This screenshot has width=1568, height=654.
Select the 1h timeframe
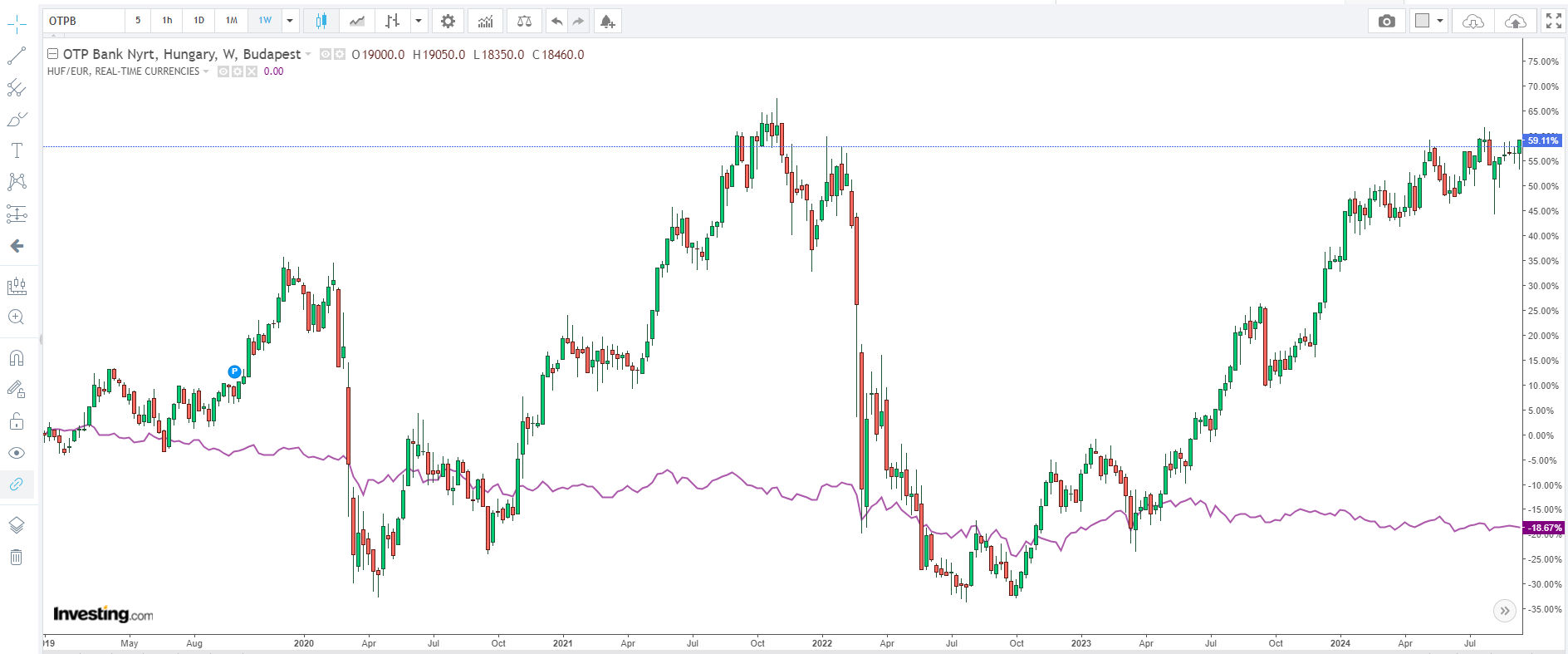168,21
